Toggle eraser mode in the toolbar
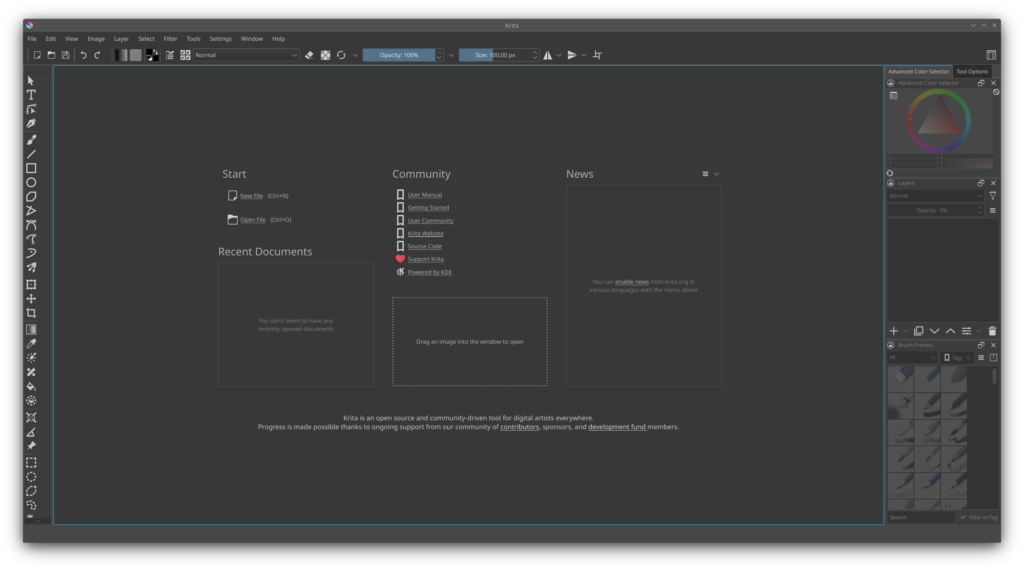This screenshot has width=1024, height=570. (x=309, y=55)
